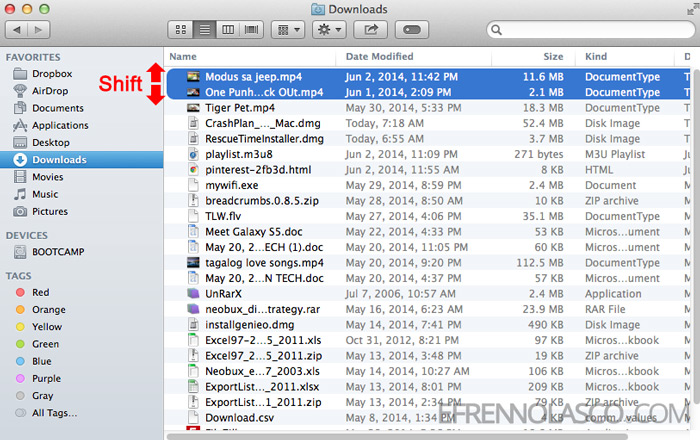Click the Edit Tags toolbar button
The image size is (700, 440).
pos(412,30)
